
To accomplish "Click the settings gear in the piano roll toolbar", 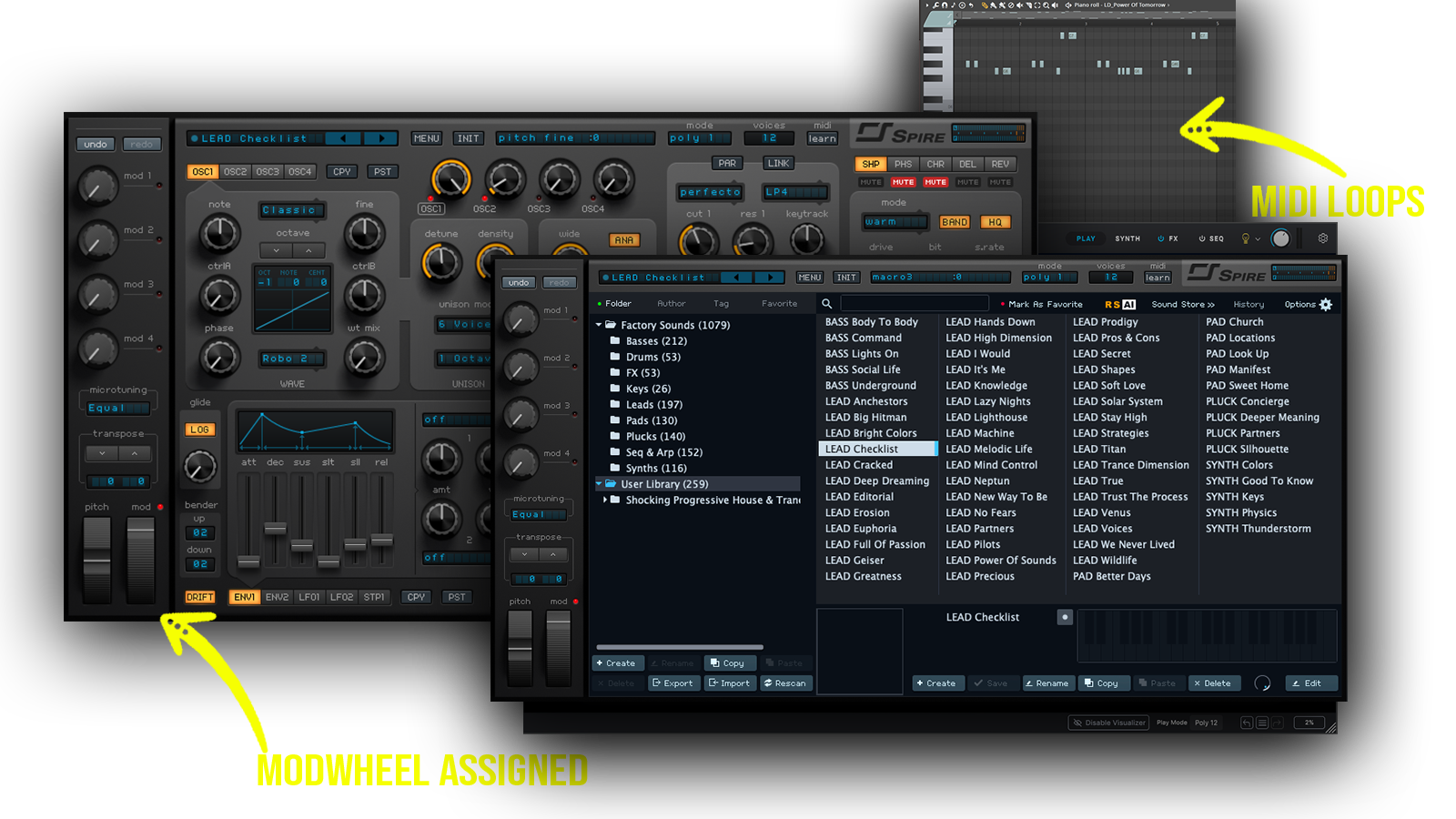I will pyautogui.click(x=1323, y=238).
